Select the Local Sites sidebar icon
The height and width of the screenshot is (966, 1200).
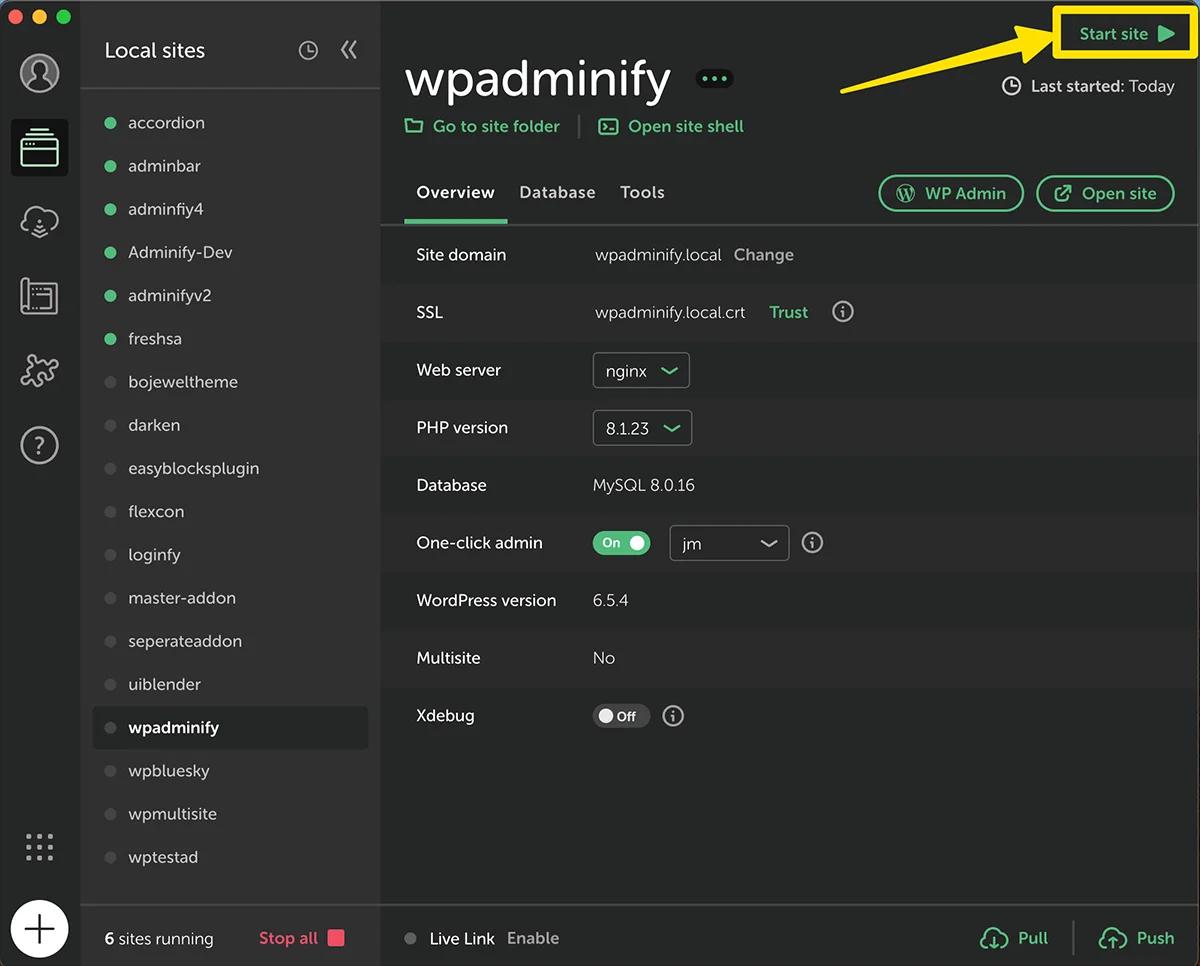click(40, 148)
